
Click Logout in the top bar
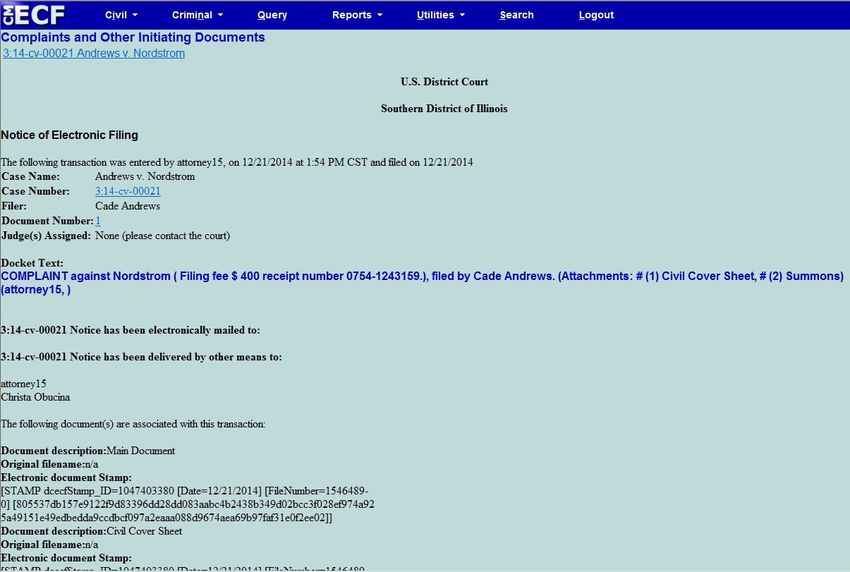[x=596, y=15]
